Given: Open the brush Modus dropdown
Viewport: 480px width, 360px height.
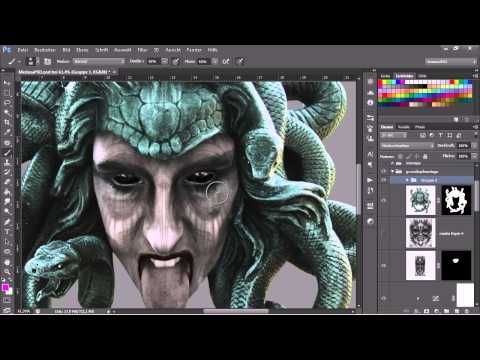Looking at the screenshot, I should tap(99, 61).
